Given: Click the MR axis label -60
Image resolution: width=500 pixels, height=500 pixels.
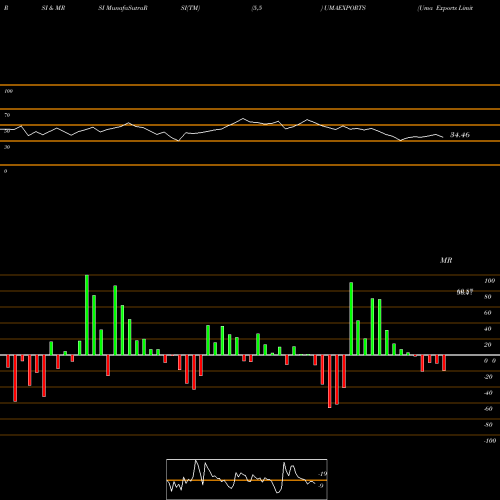Looking at the screenshot, I should pos(488,409).
